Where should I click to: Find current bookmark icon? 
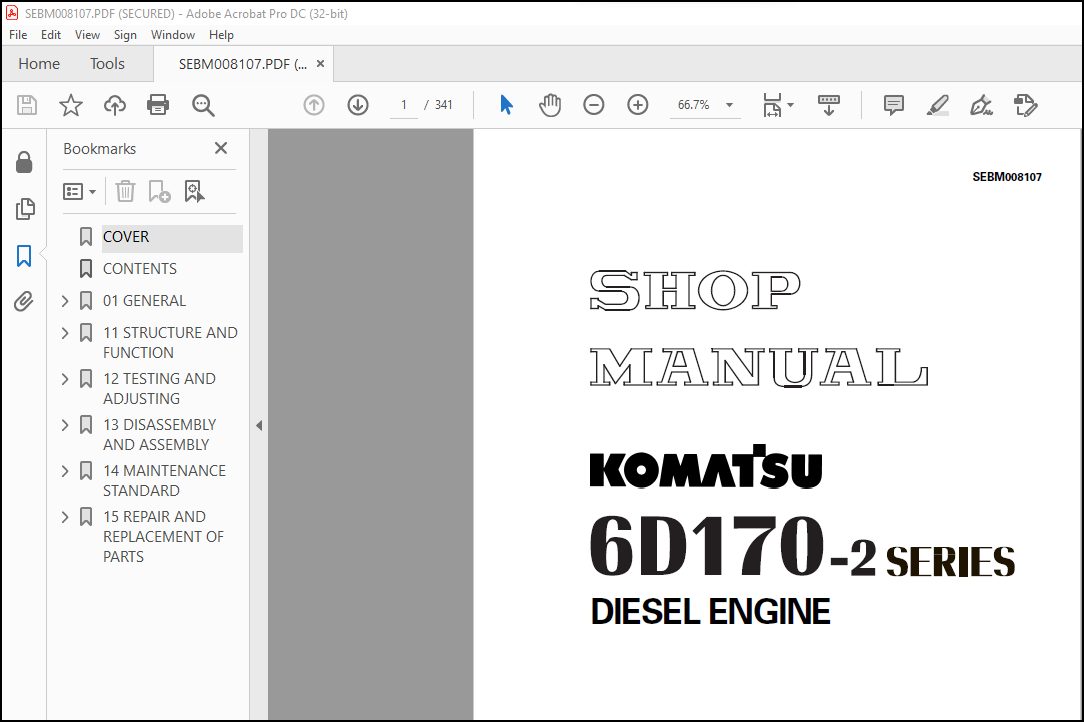click(194, 191)
